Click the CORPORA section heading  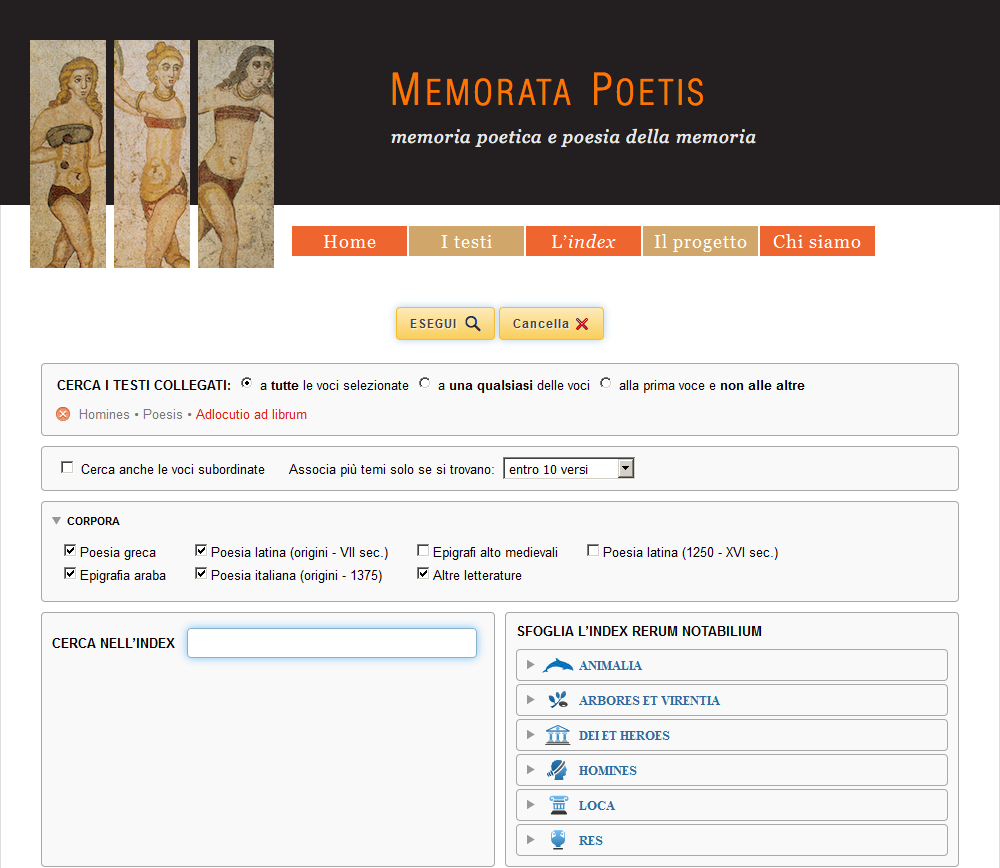(93, 521)
